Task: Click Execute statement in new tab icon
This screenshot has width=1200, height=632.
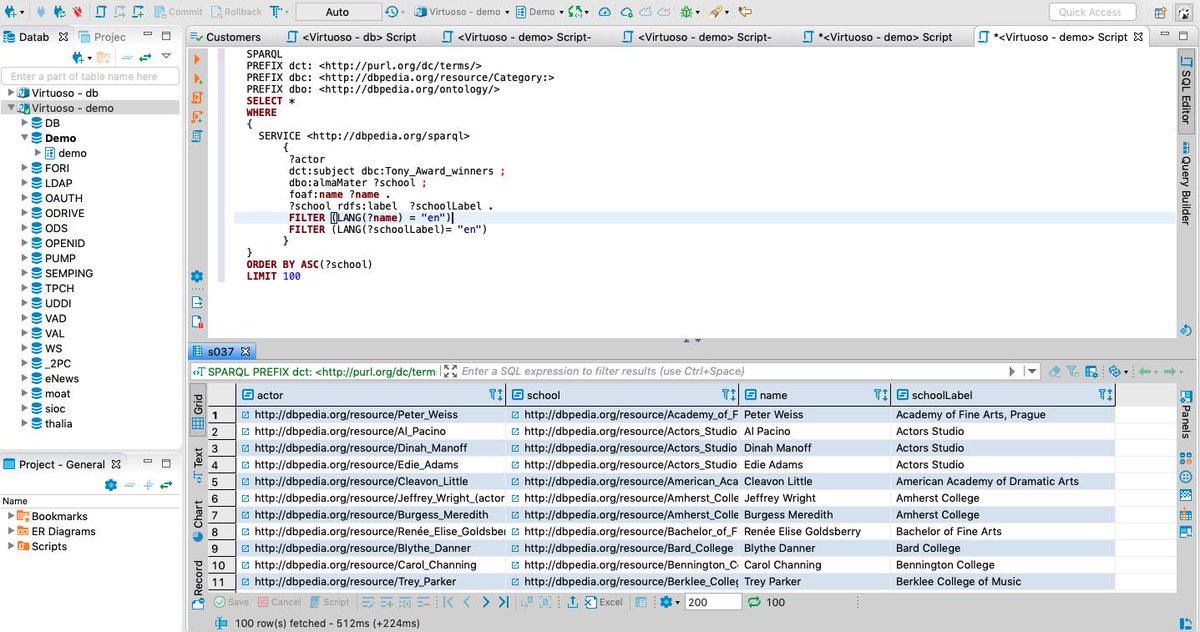Action: pyautogui.click(x=197, y=79)
